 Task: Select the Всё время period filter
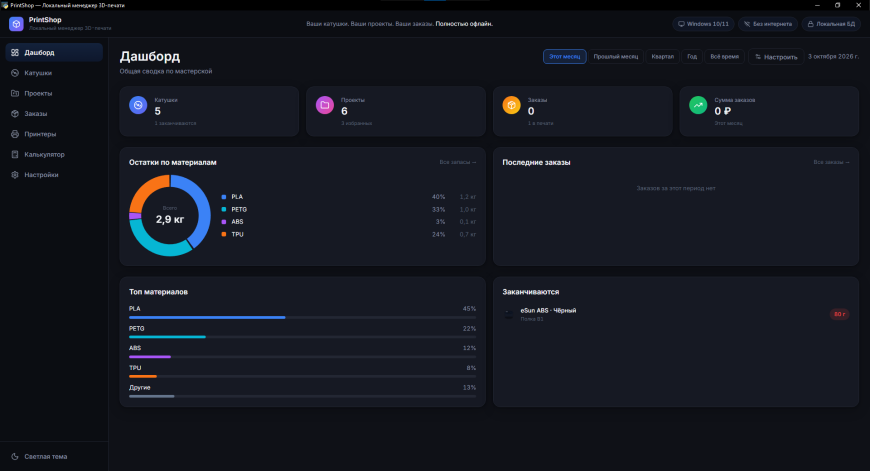(725, 57)
